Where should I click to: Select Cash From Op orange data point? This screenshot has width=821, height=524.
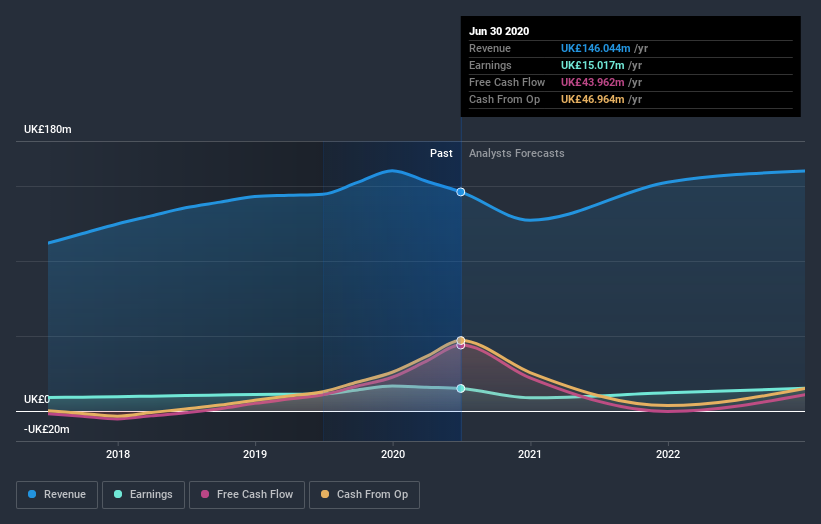[461, 340]
